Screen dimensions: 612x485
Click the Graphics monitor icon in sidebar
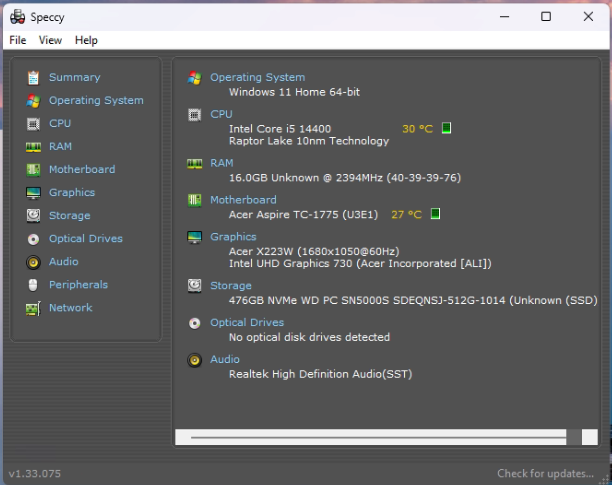[33, 193]
